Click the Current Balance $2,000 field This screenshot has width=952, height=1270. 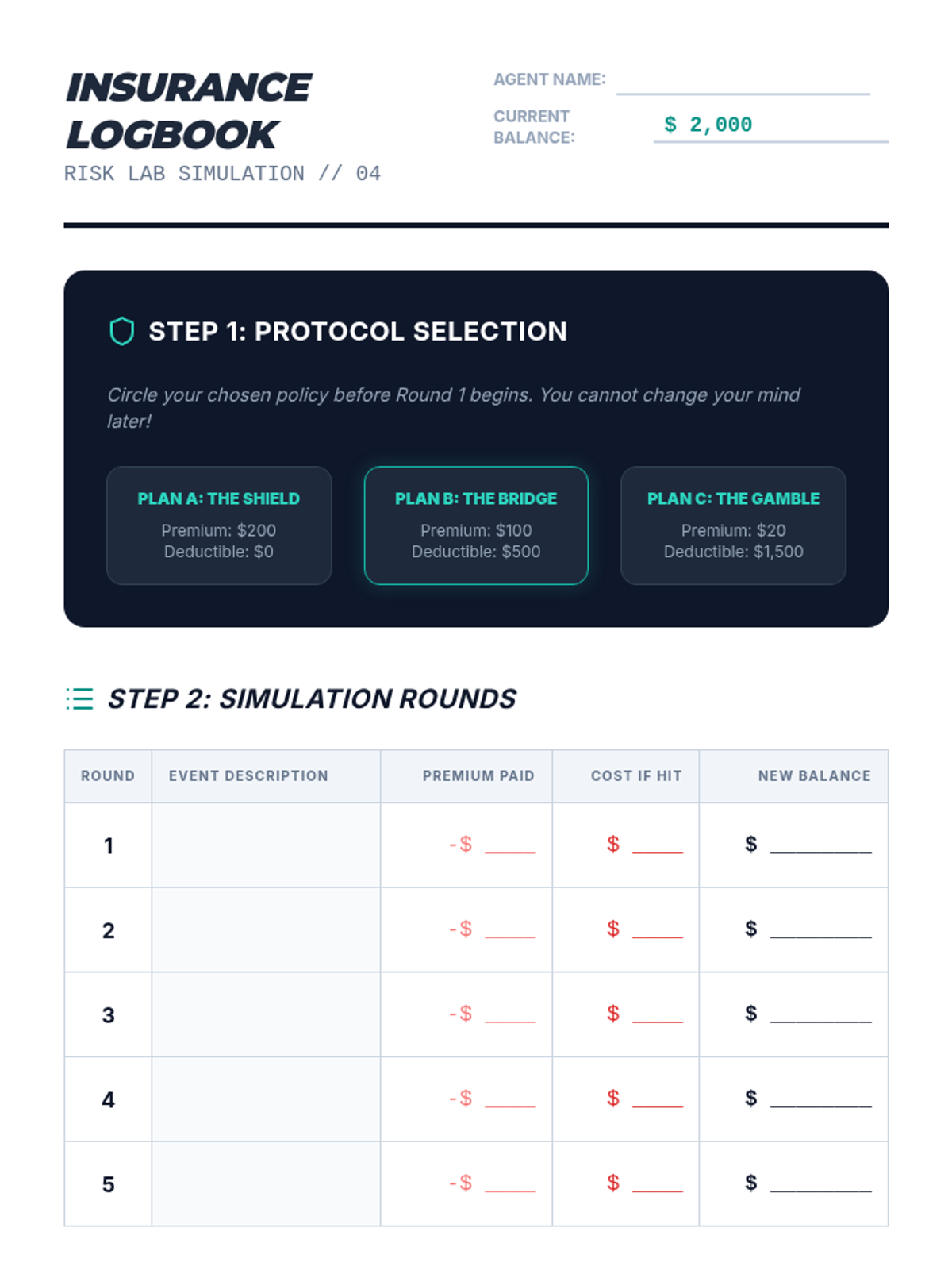tap(770, 125)
